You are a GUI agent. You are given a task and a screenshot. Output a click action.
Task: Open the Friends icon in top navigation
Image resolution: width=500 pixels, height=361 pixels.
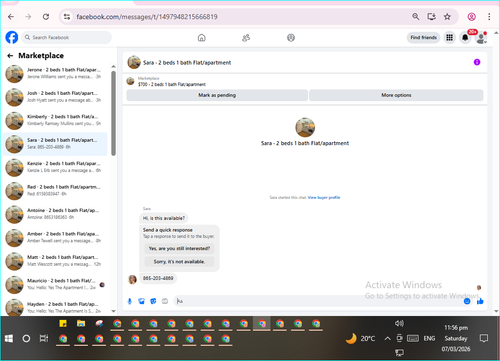(x=246, y=38)
